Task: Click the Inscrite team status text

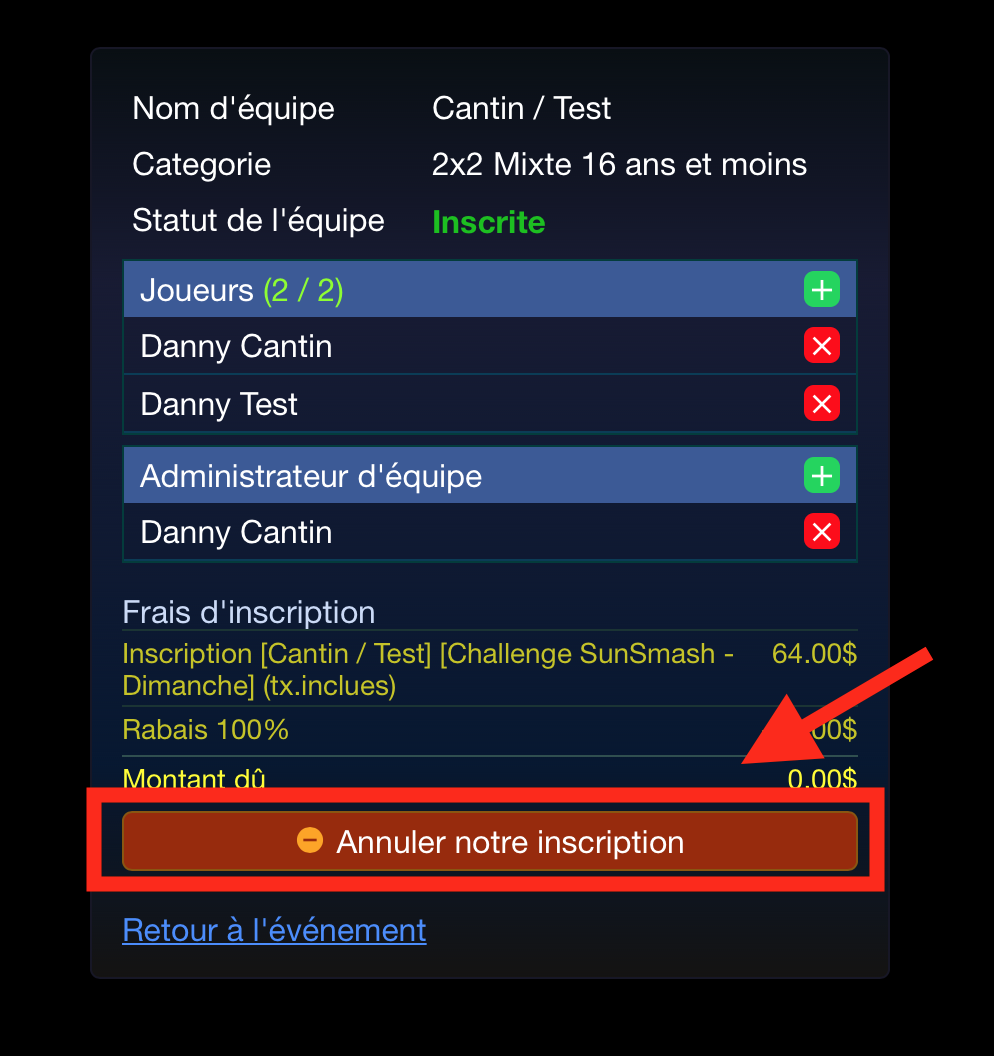Action: tap(488, 222)
